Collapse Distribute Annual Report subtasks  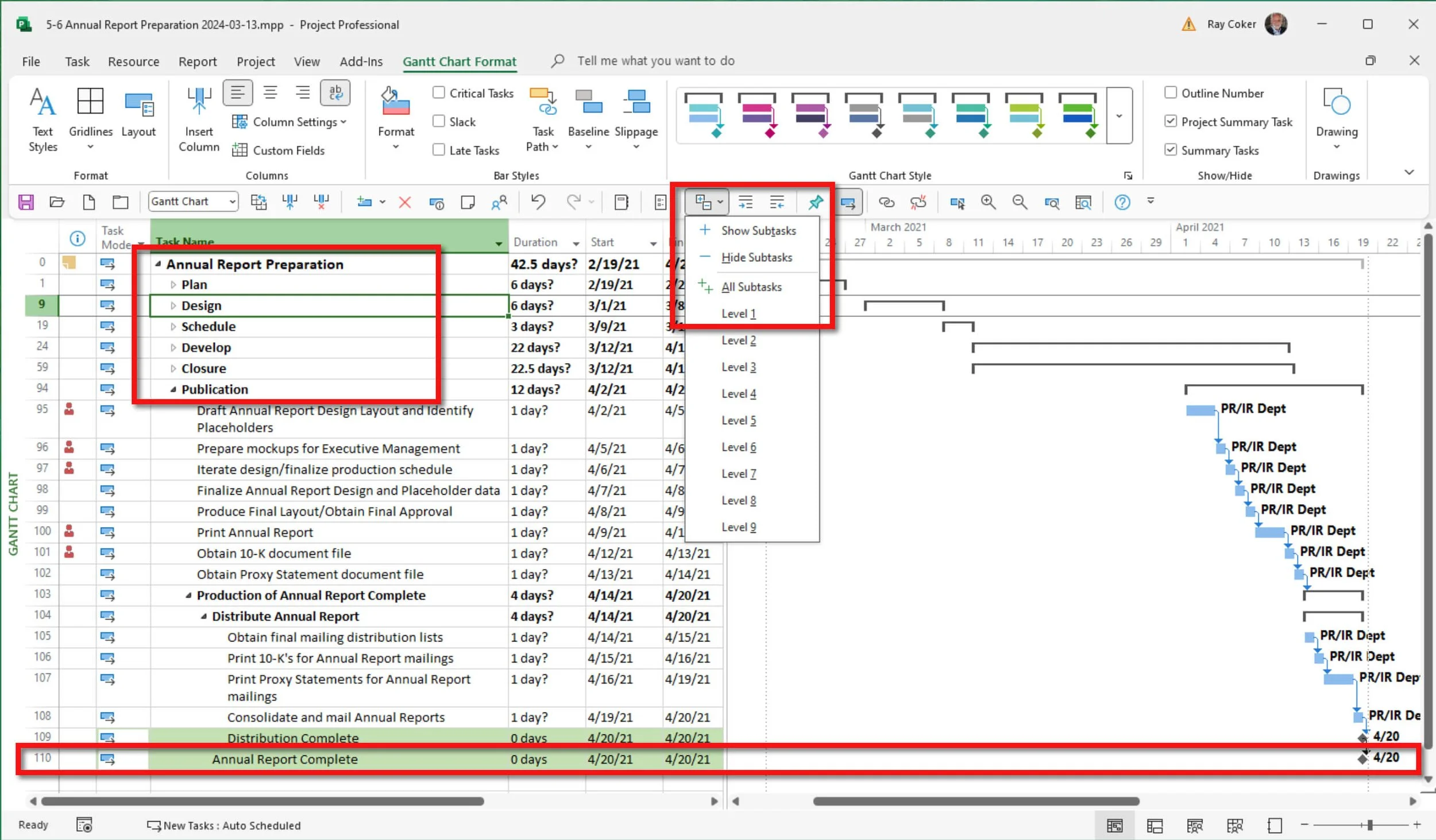(203, 617)
